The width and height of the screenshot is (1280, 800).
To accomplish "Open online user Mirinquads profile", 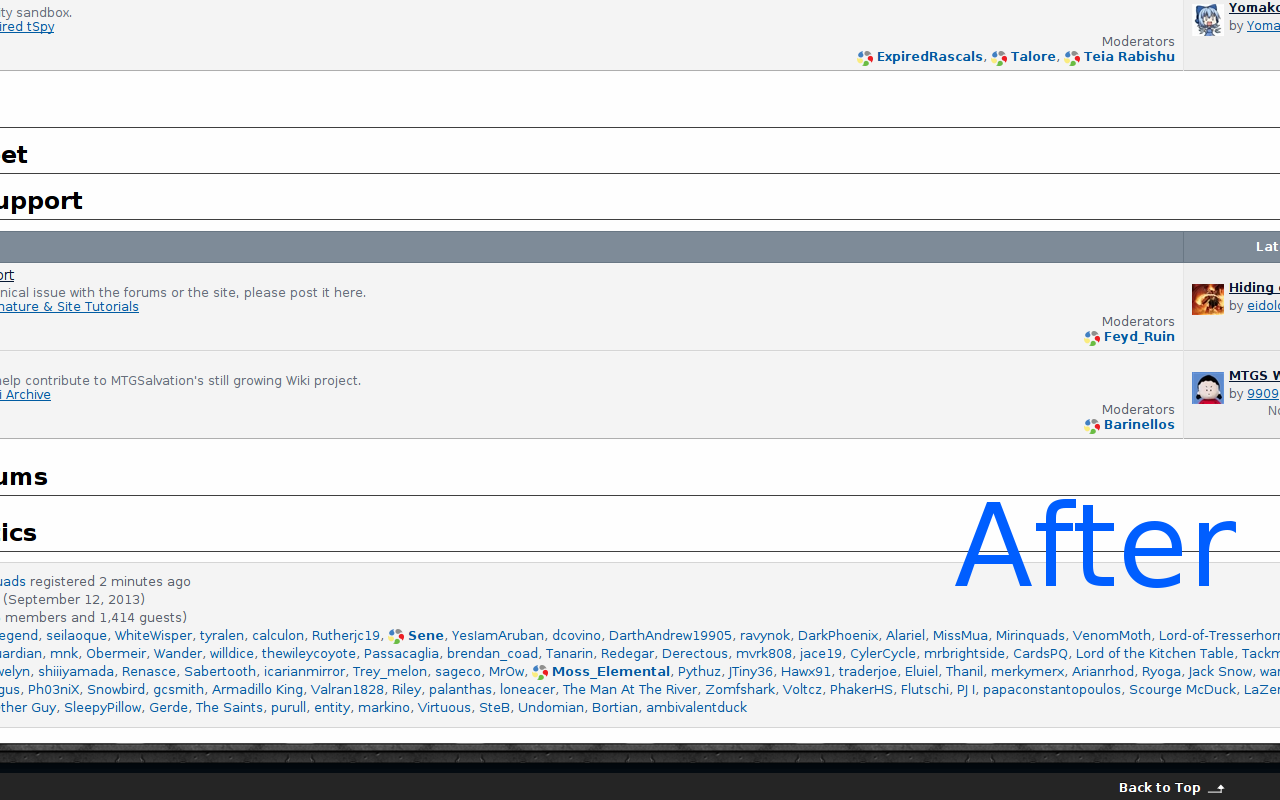I will coord(1030,636).
